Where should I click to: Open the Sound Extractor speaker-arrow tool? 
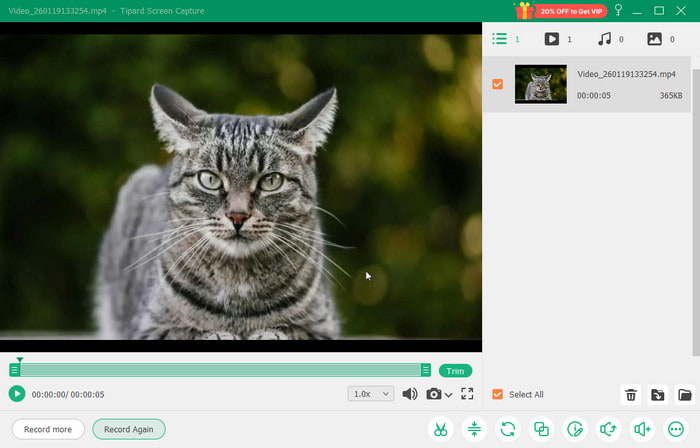point(608,429)
